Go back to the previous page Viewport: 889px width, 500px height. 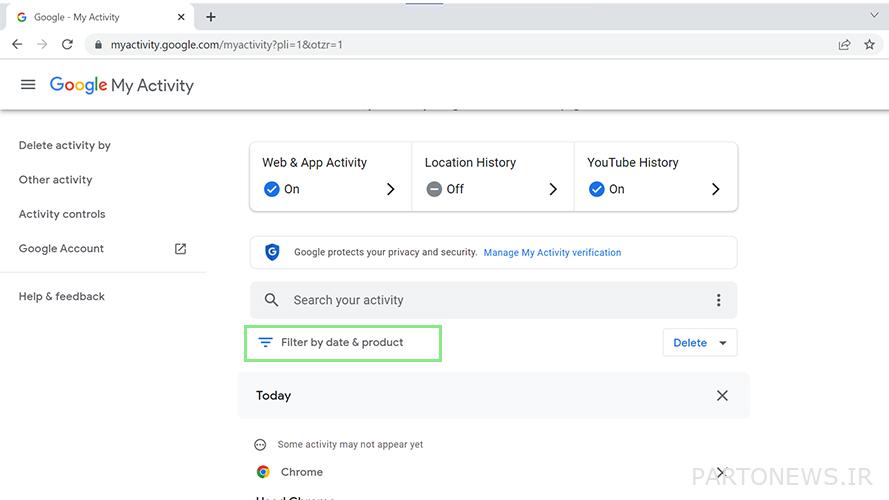click(17, 44)
